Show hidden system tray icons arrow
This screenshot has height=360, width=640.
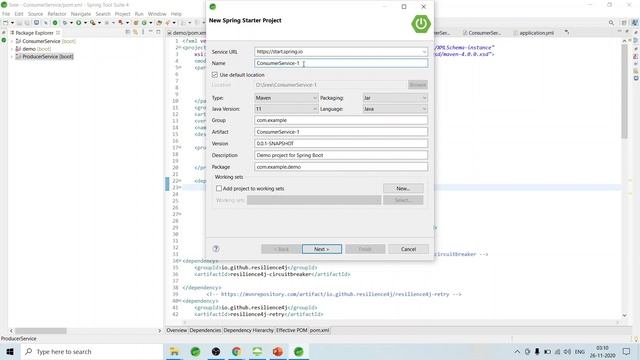point(517,351)
